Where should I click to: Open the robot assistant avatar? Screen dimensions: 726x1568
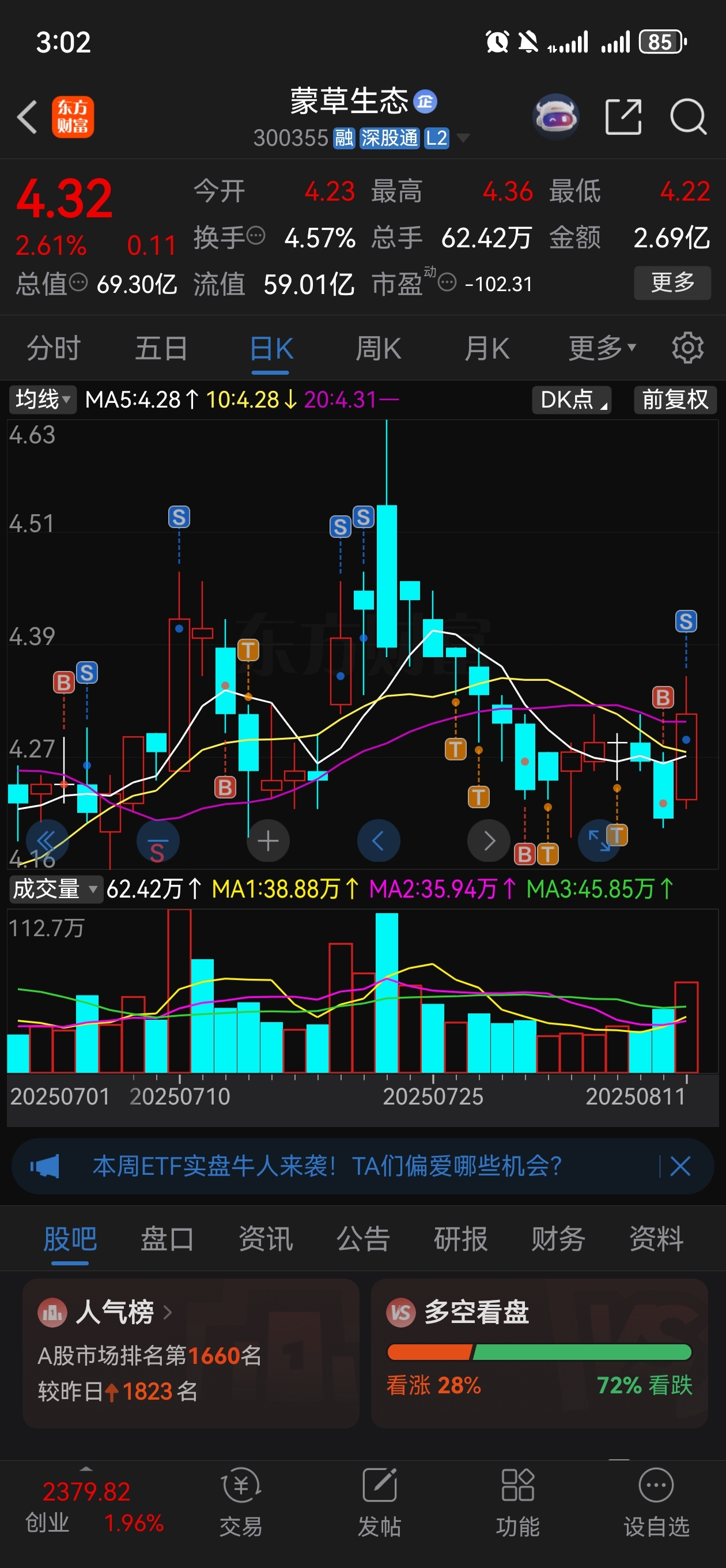pos(555,116)
